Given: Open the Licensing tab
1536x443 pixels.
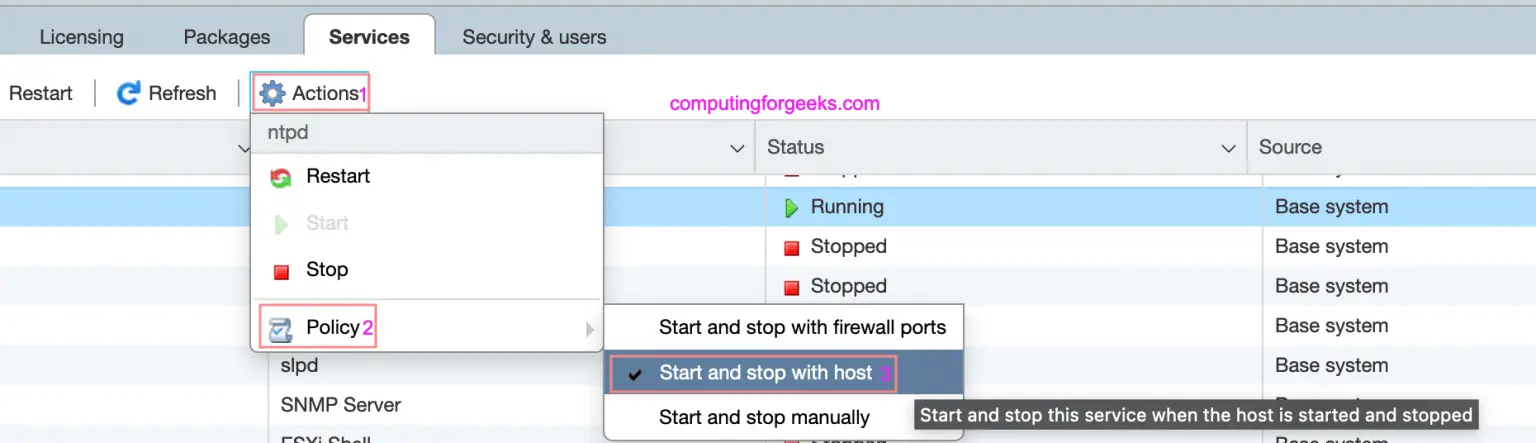Looking at the screenshot, I should pos(81,37).
